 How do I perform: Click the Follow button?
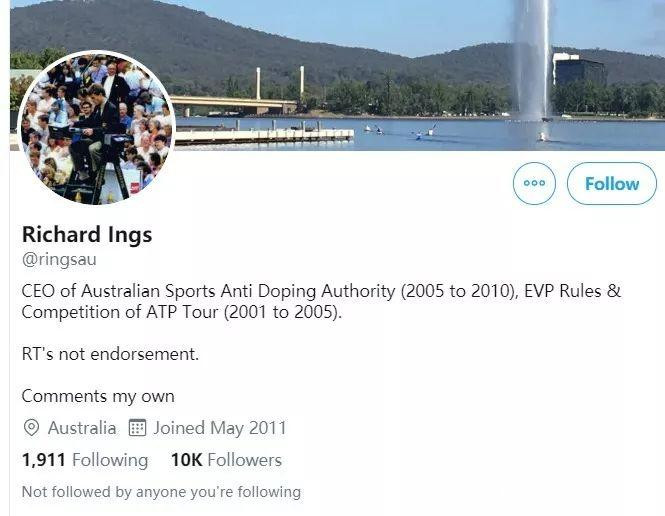611,184
